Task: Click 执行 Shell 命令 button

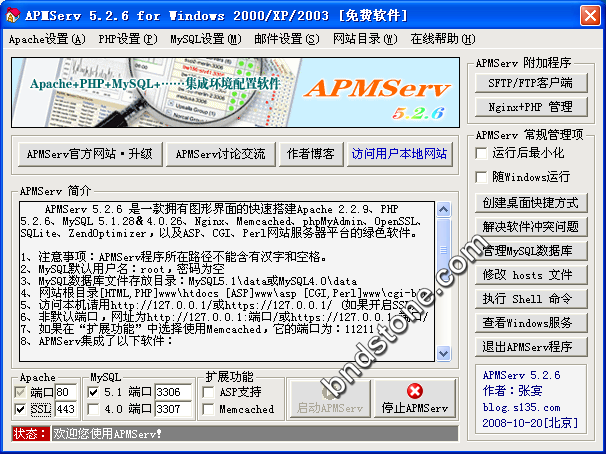Action: point(531,299)
